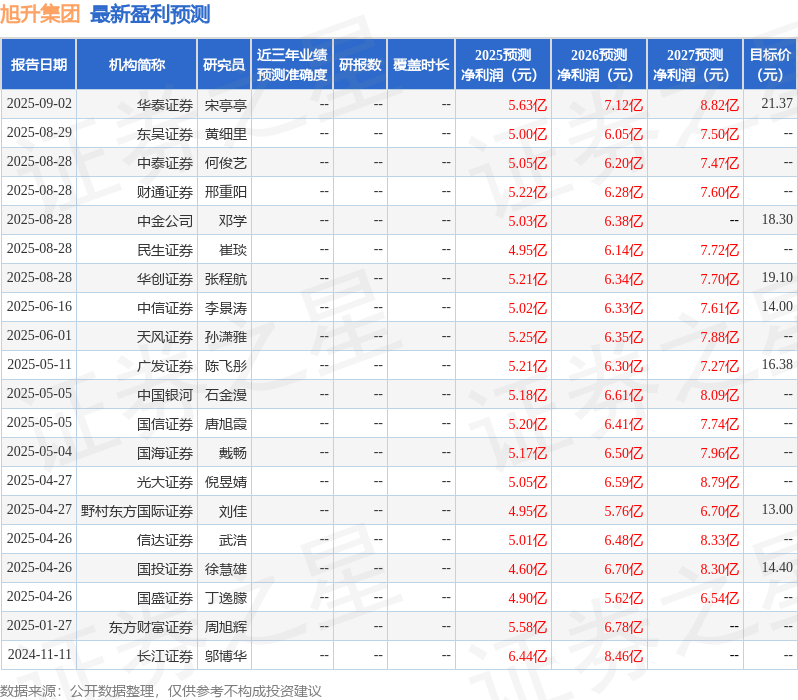Click 2027 forecast value 7.88亿
798x700 pixels.
pyautogui.click(x=720, y=338)
